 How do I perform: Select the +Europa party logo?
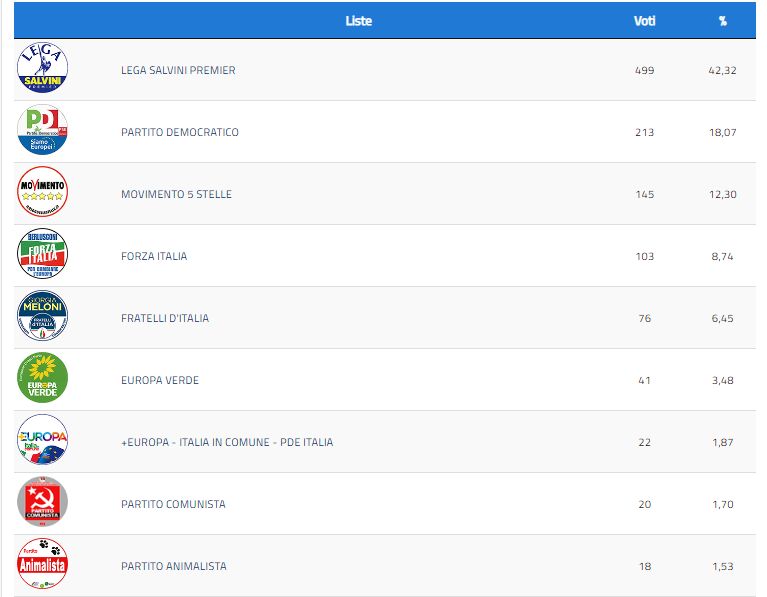[42, 442]
